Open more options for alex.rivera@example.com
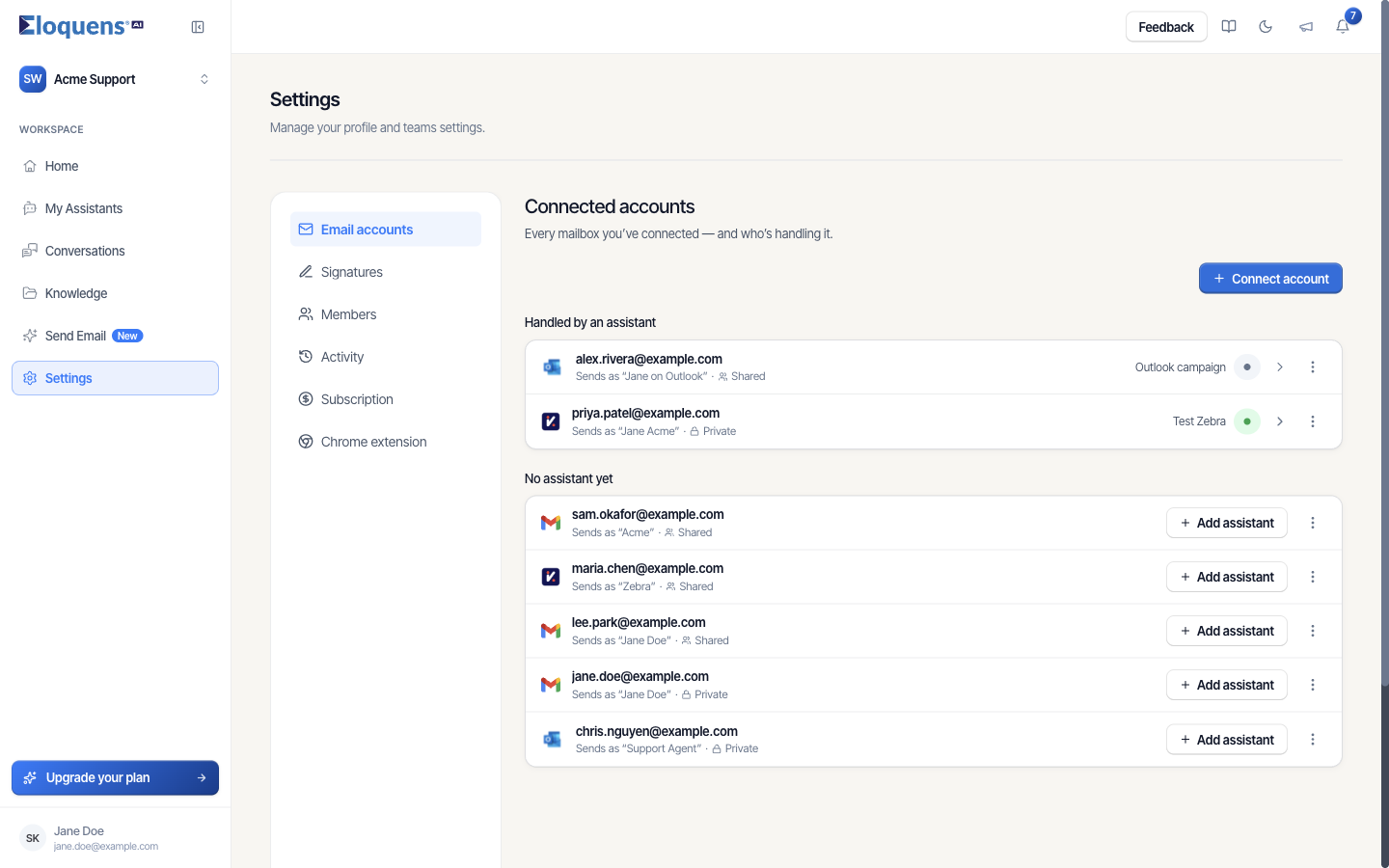 pos(1313,367)
